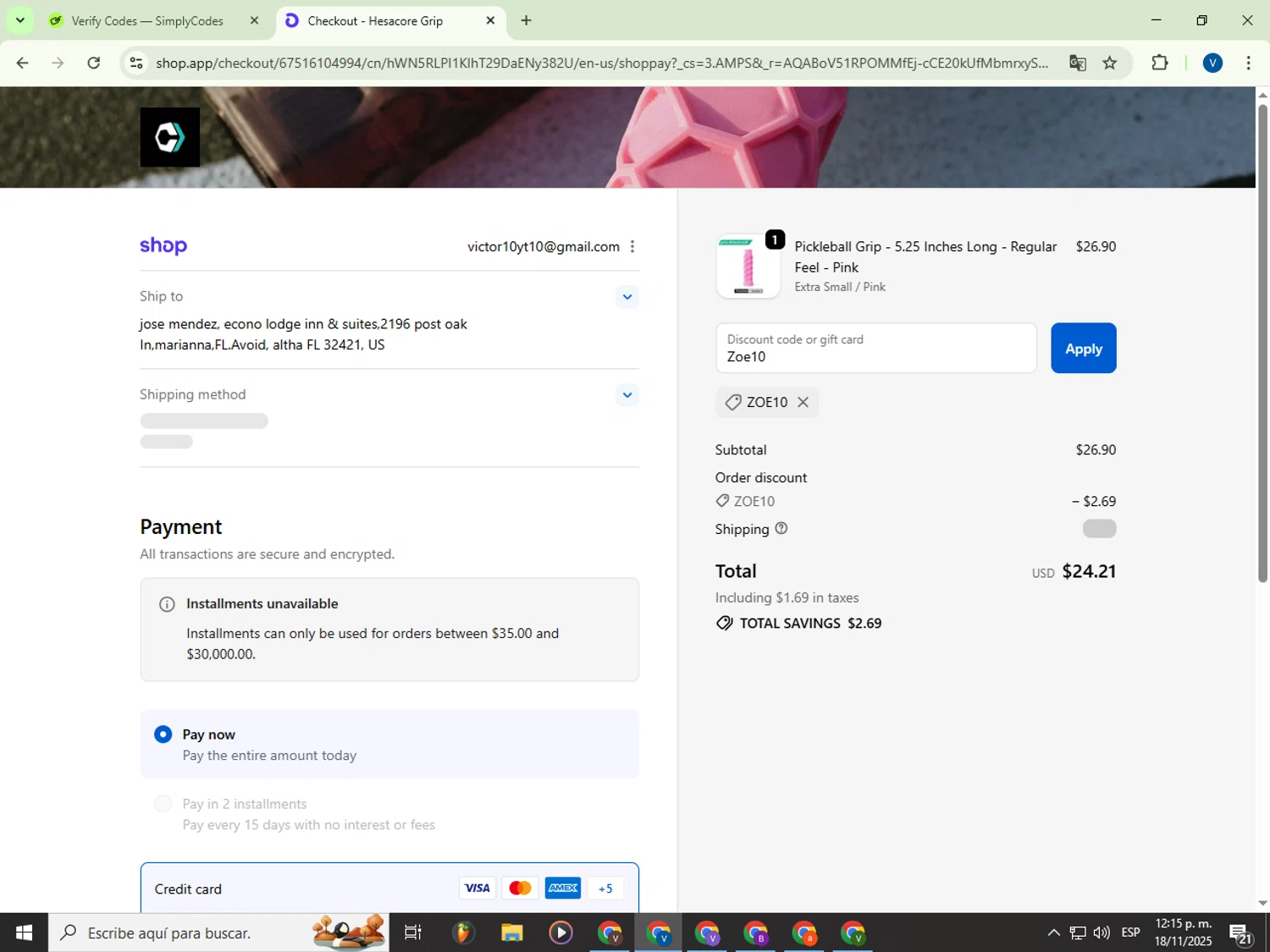Screen dimensions: 1270x952
Task: Open the volume control in tray
Action: 1102,933
